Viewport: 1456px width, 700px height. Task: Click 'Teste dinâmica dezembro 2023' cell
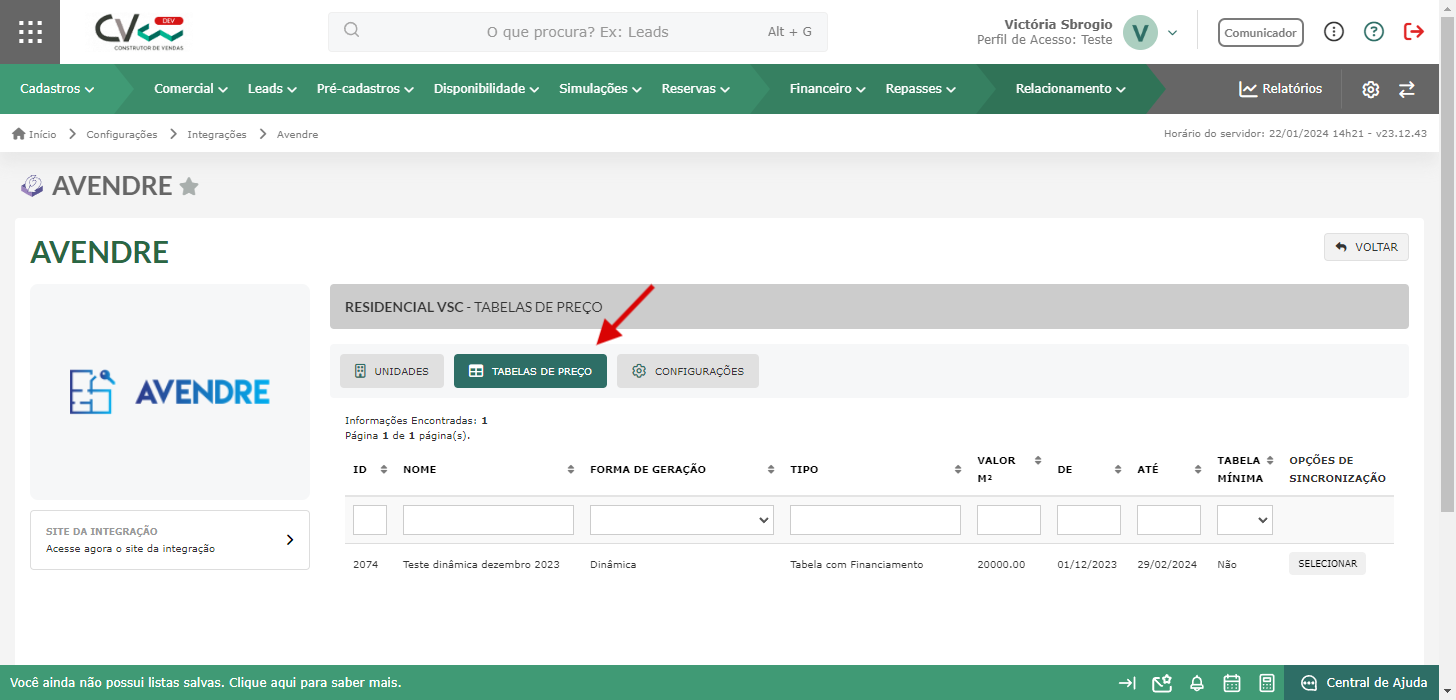click(481, 565)
